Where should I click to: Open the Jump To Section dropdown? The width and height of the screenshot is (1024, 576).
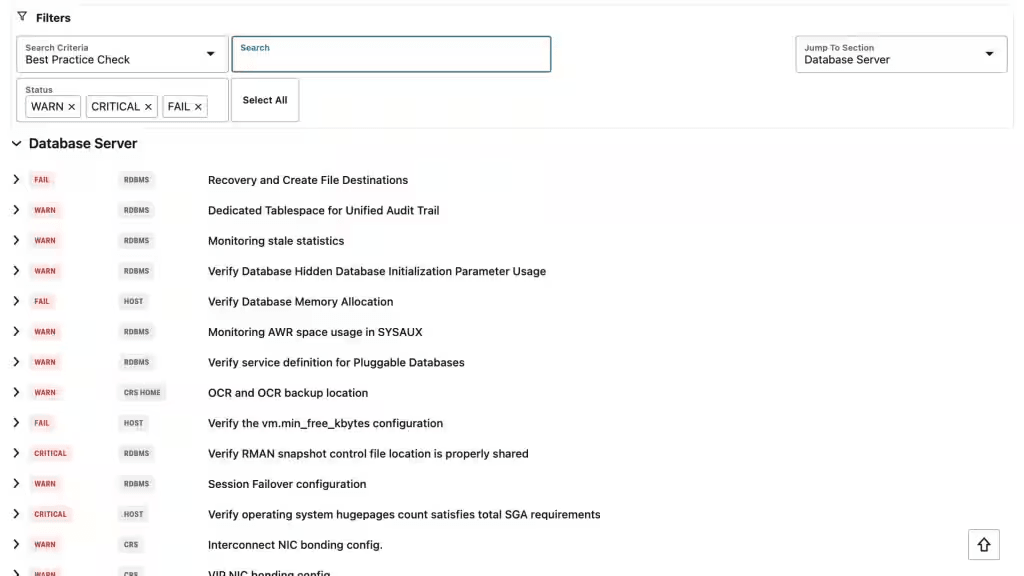901,54
